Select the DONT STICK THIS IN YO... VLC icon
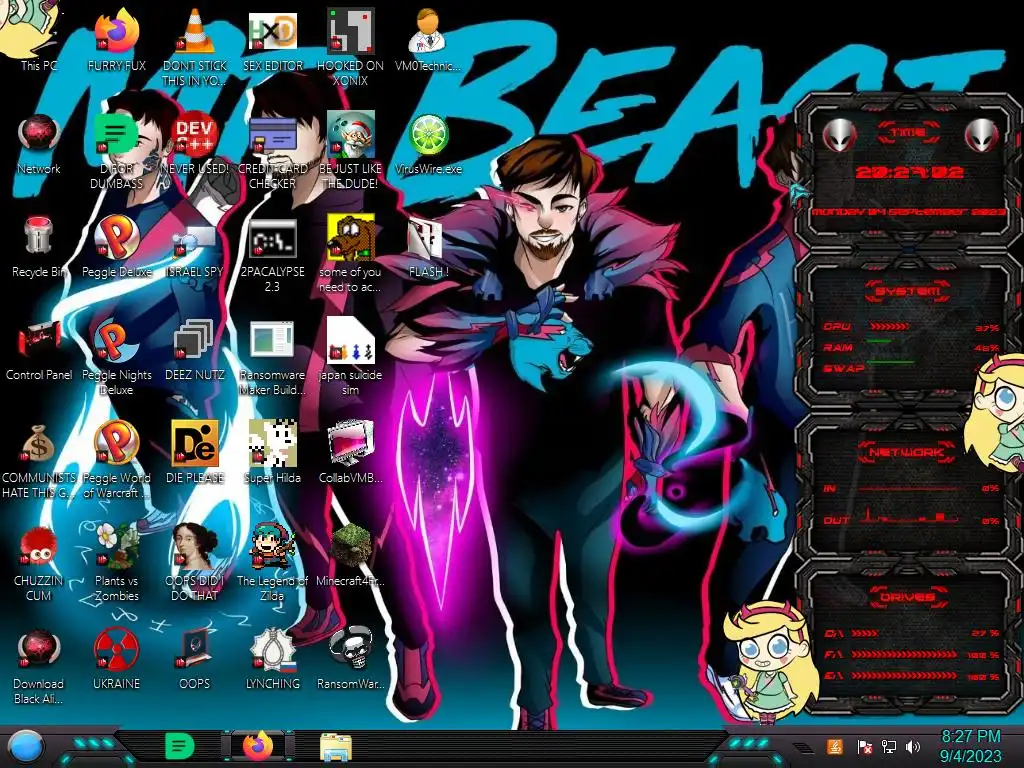The image size is (1024, 768). click(x=195, y=46)
